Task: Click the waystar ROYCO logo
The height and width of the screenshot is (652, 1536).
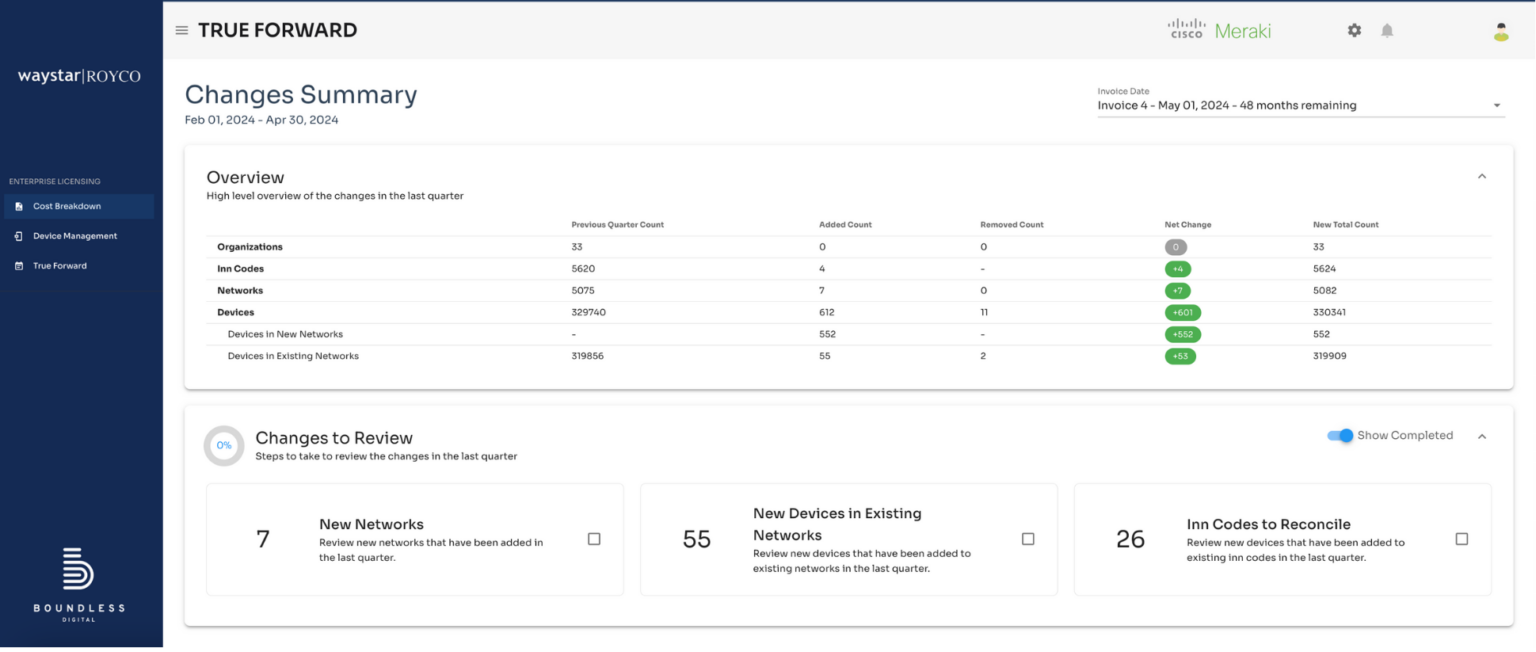Action: [80, 76]
